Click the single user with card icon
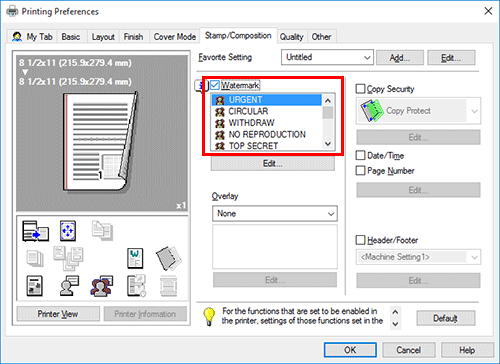 [69, 286]
